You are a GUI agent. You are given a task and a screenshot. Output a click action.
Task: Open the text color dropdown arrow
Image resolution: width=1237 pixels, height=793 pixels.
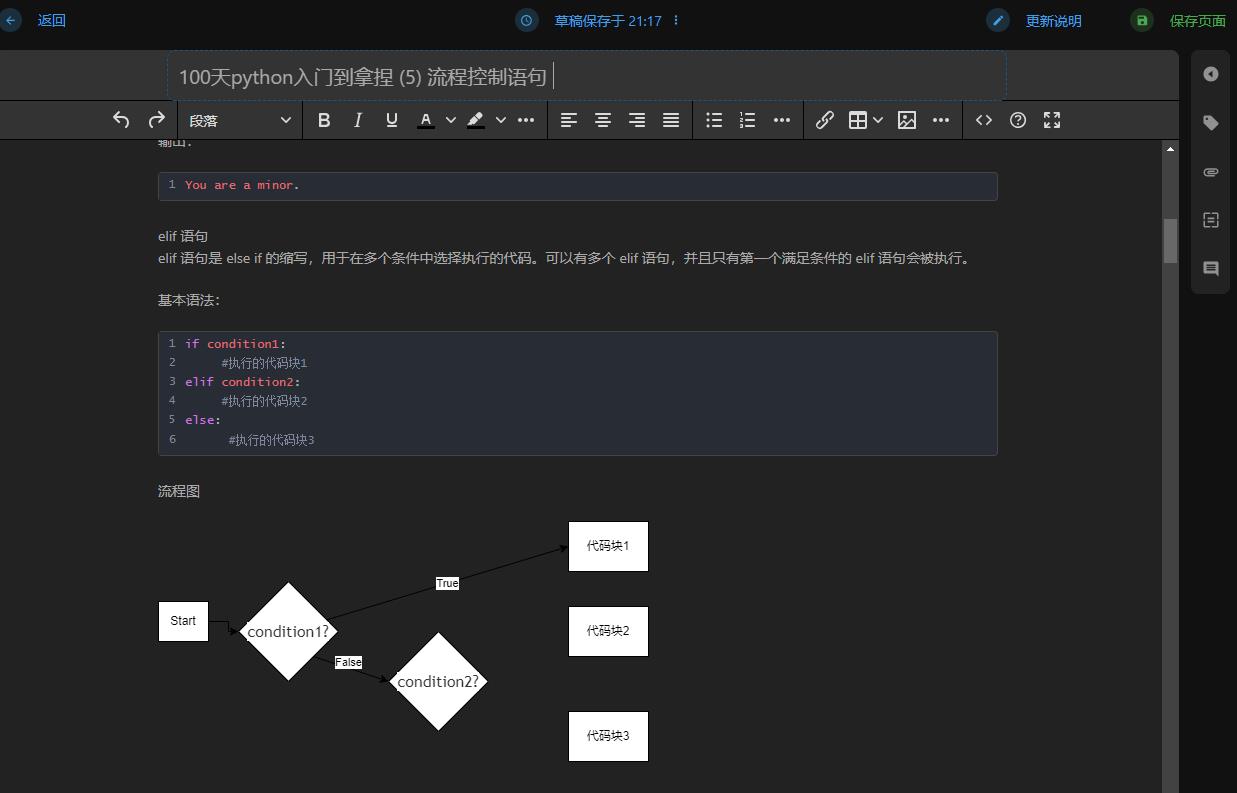click(450, 120)
